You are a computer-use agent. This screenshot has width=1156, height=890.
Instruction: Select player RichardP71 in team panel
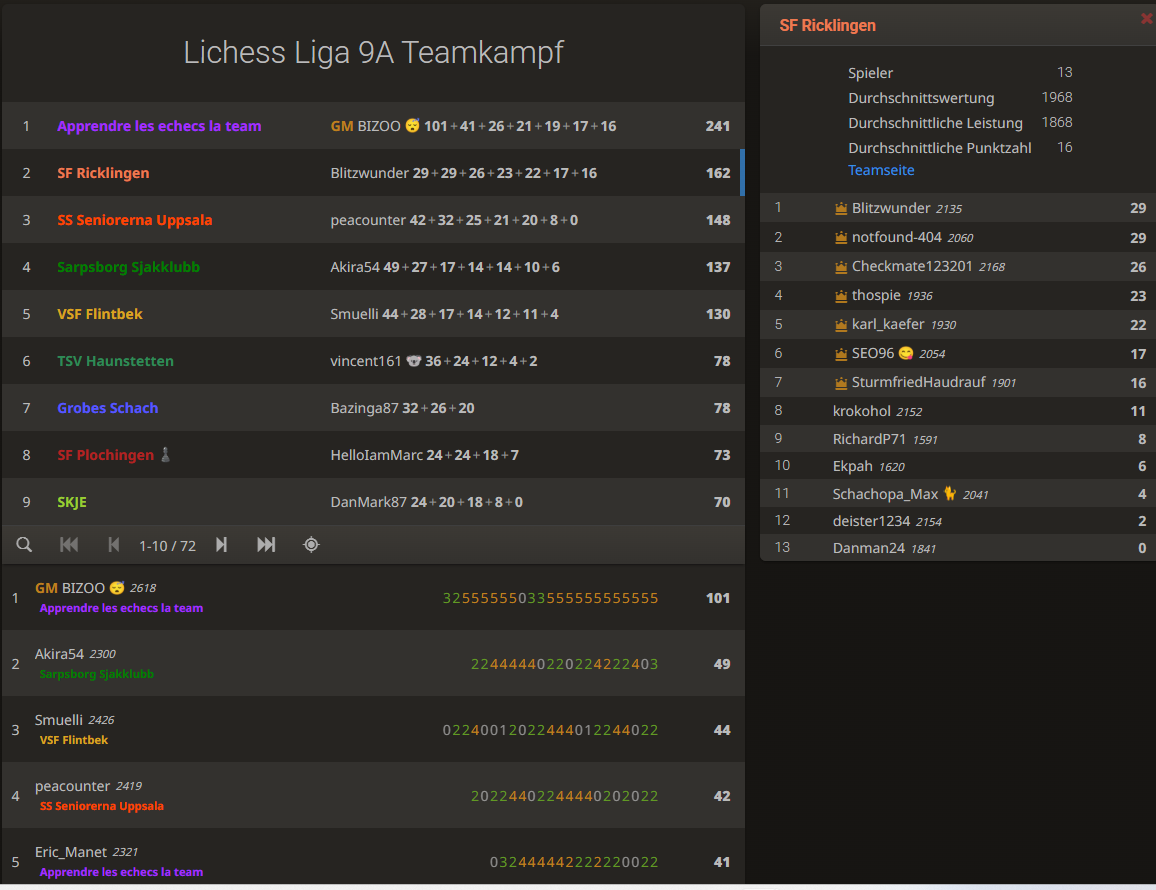tap(958, 439)
